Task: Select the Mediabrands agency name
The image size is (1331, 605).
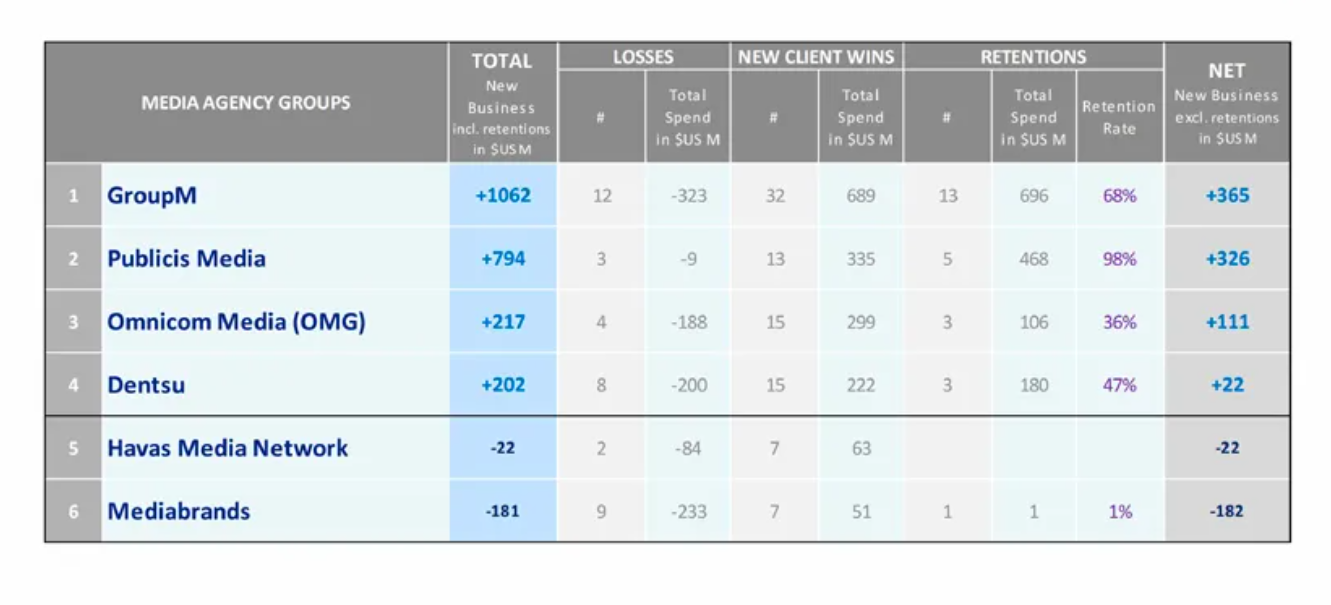Action: click(179, 511)
